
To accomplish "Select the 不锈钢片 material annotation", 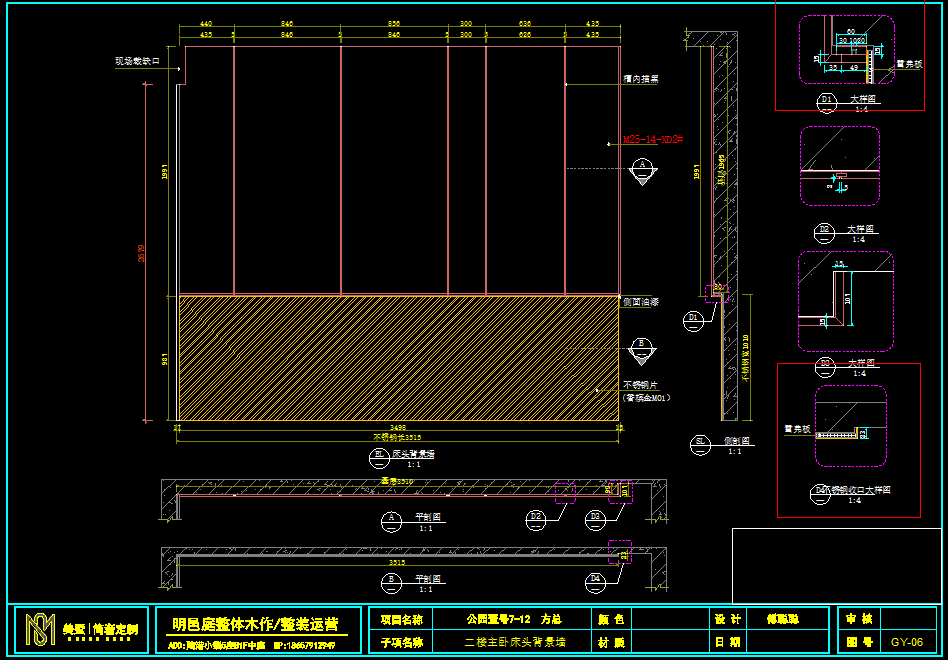I will click(x=641, y=384).
